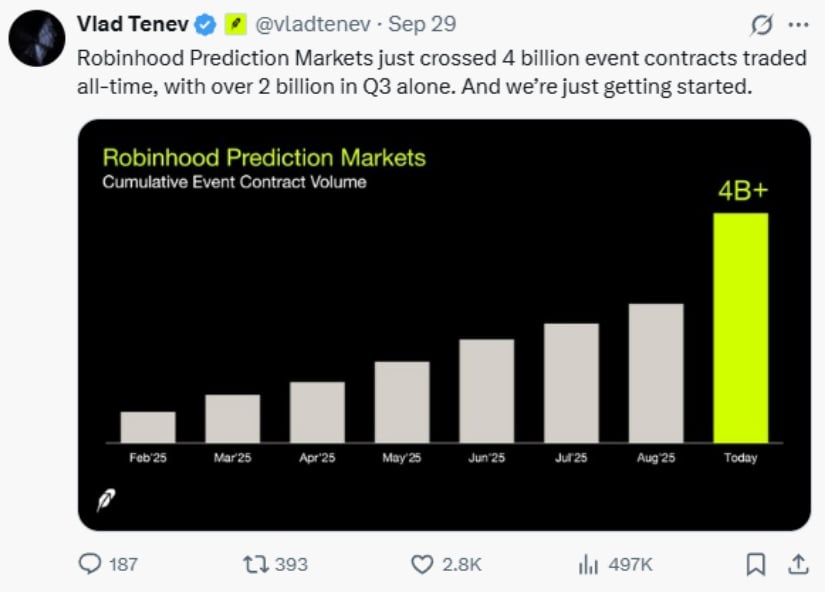Click the share upload icon
The image size is (825, 592).
pyautogui.click(x=798, y=564)
